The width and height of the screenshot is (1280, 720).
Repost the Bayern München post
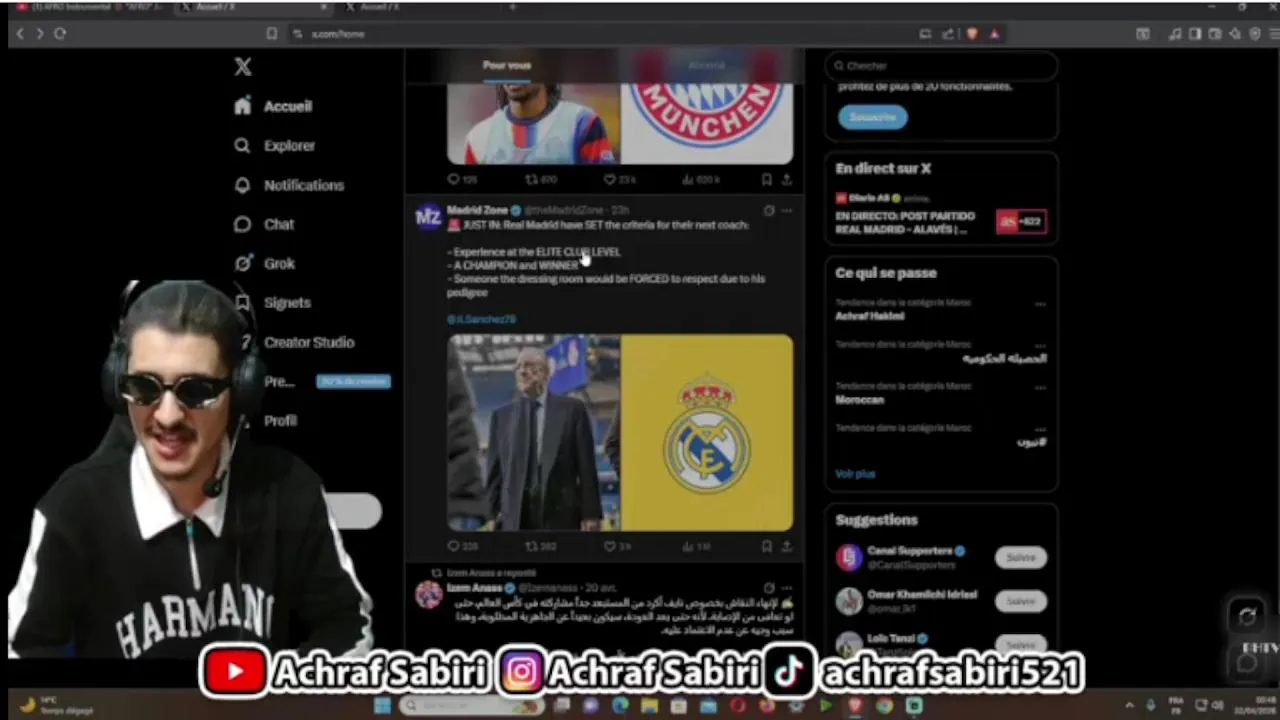541,179
